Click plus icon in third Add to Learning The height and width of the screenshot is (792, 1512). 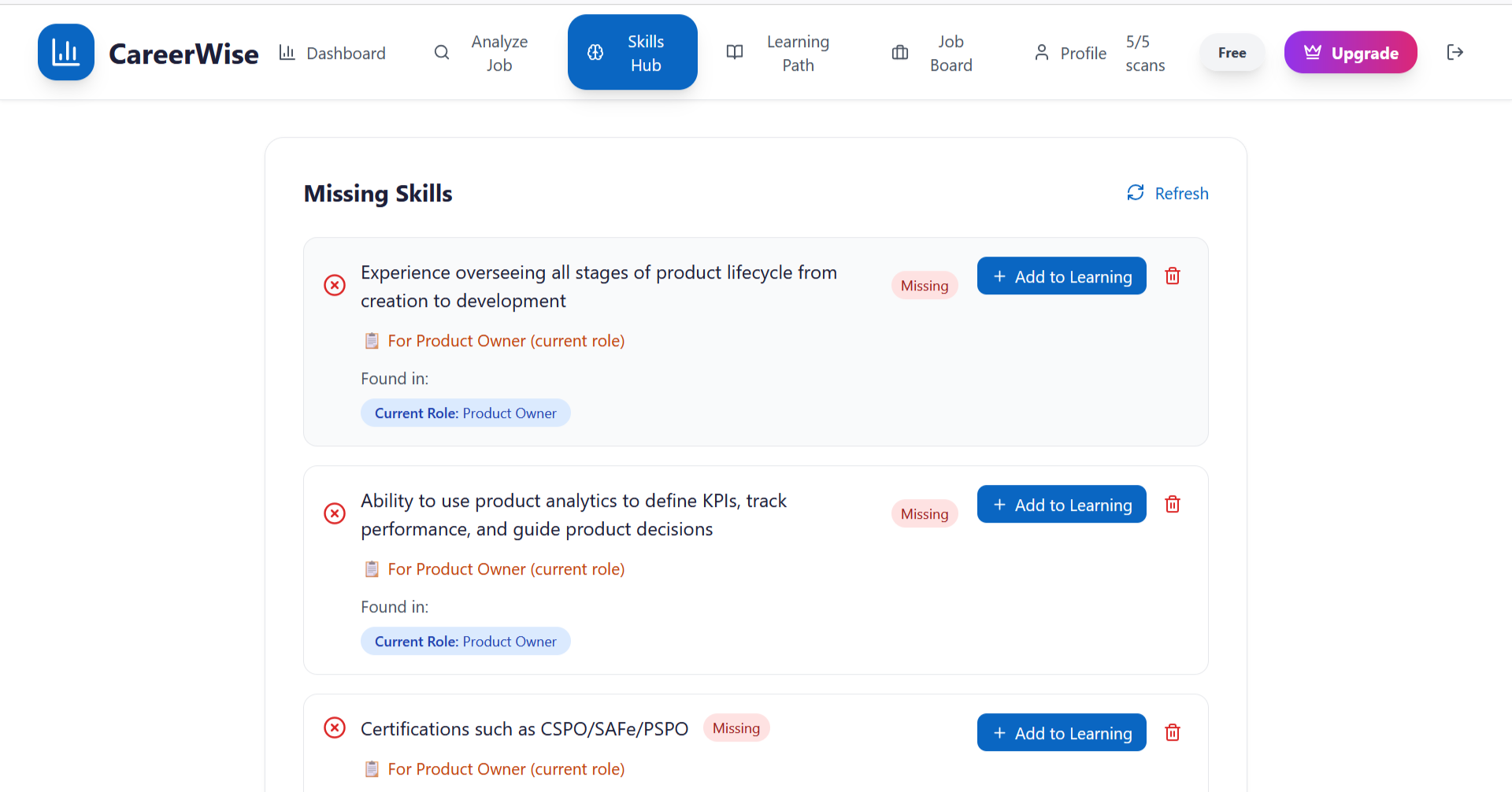999,733
